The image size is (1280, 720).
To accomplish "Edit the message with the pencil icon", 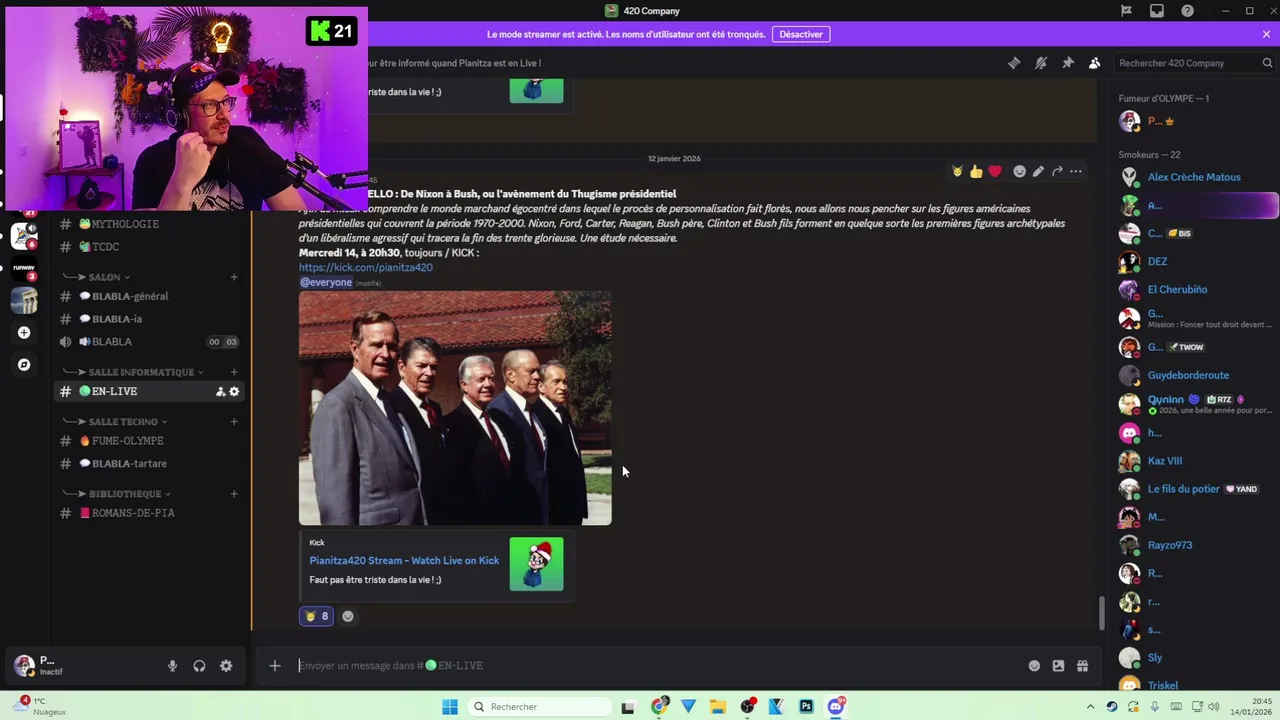I will [x=1038, y=172].
